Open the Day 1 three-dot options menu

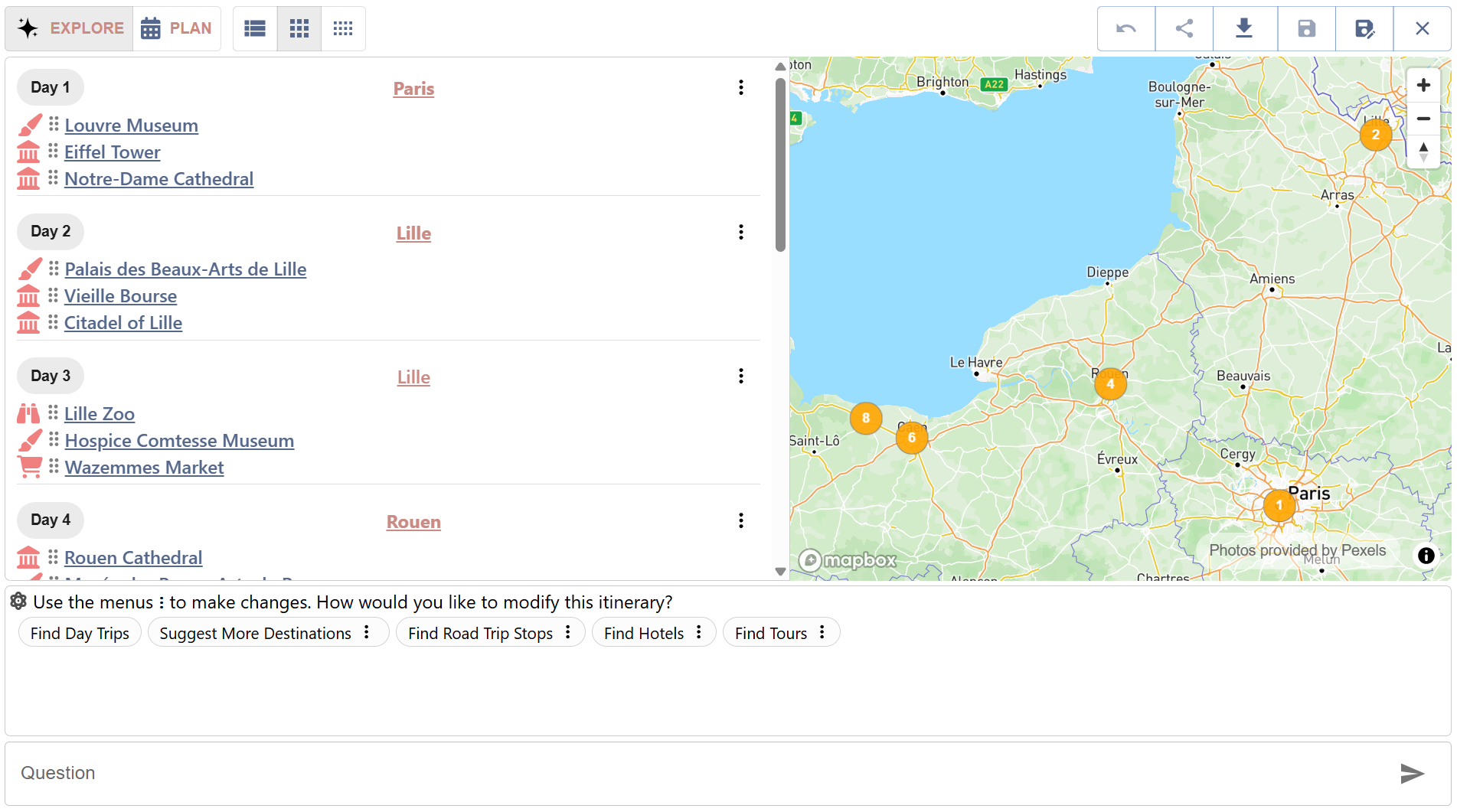740,87
